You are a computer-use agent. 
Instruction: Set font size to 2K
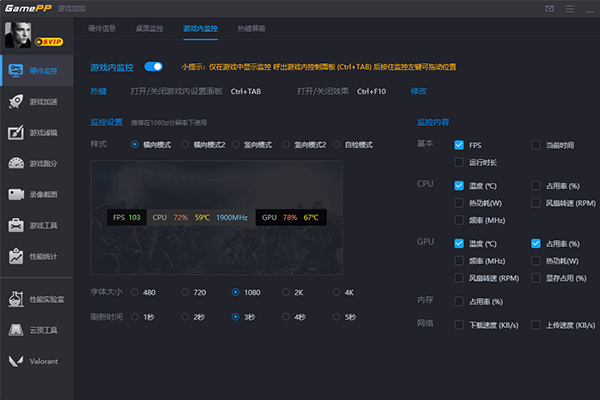coord(286,292)
